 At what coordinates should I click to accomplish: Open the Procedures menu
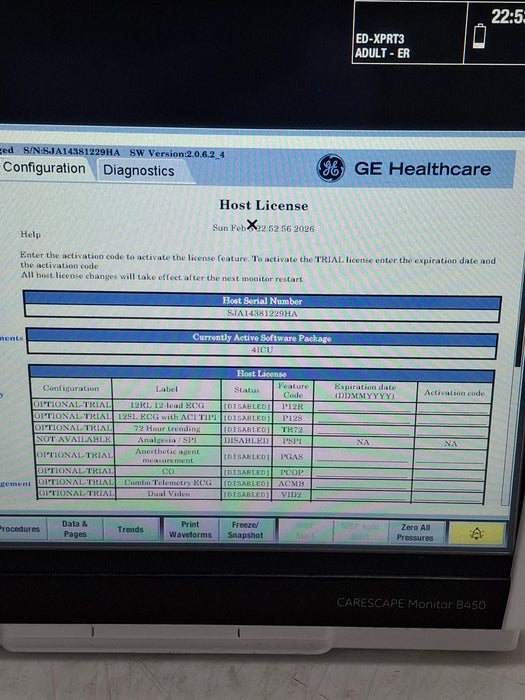point(21,529)
